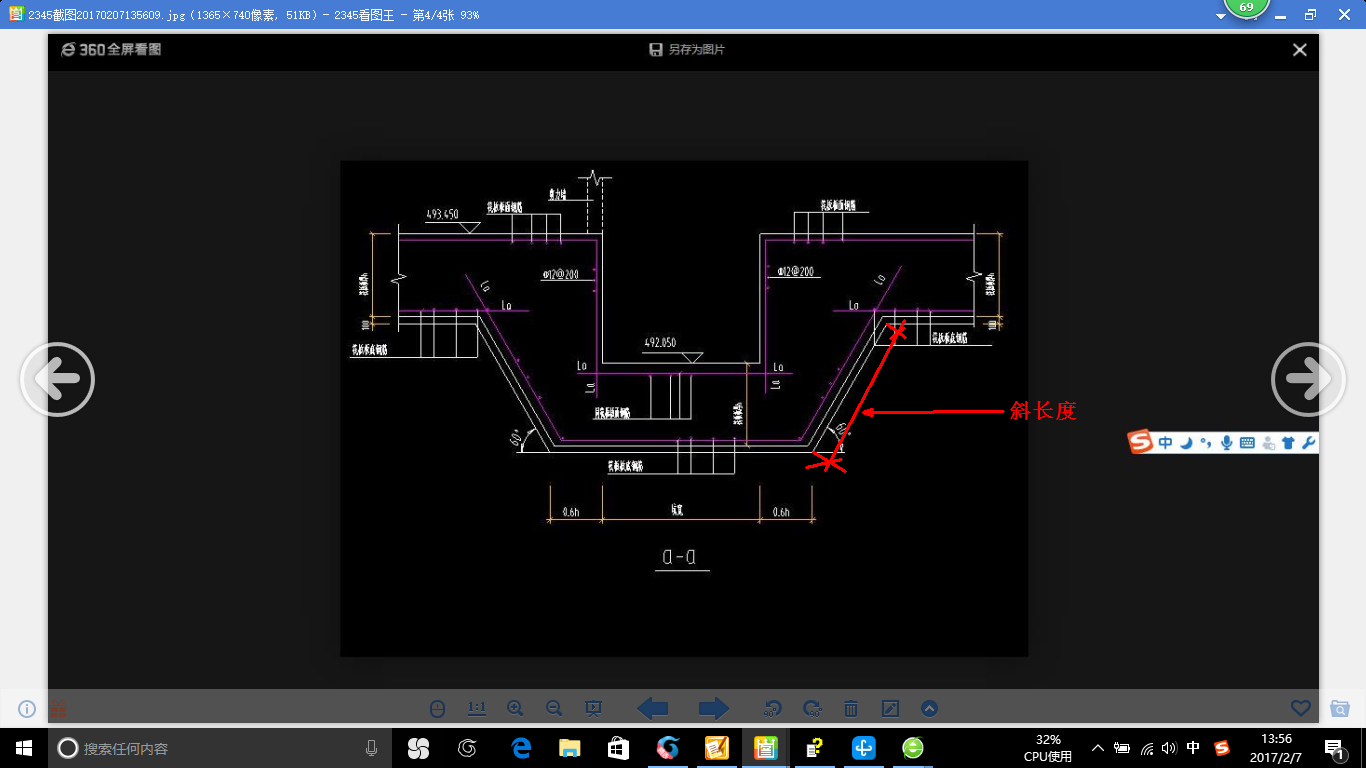
Task: Click the a-a section label in drawing
Action: [680, 556]
